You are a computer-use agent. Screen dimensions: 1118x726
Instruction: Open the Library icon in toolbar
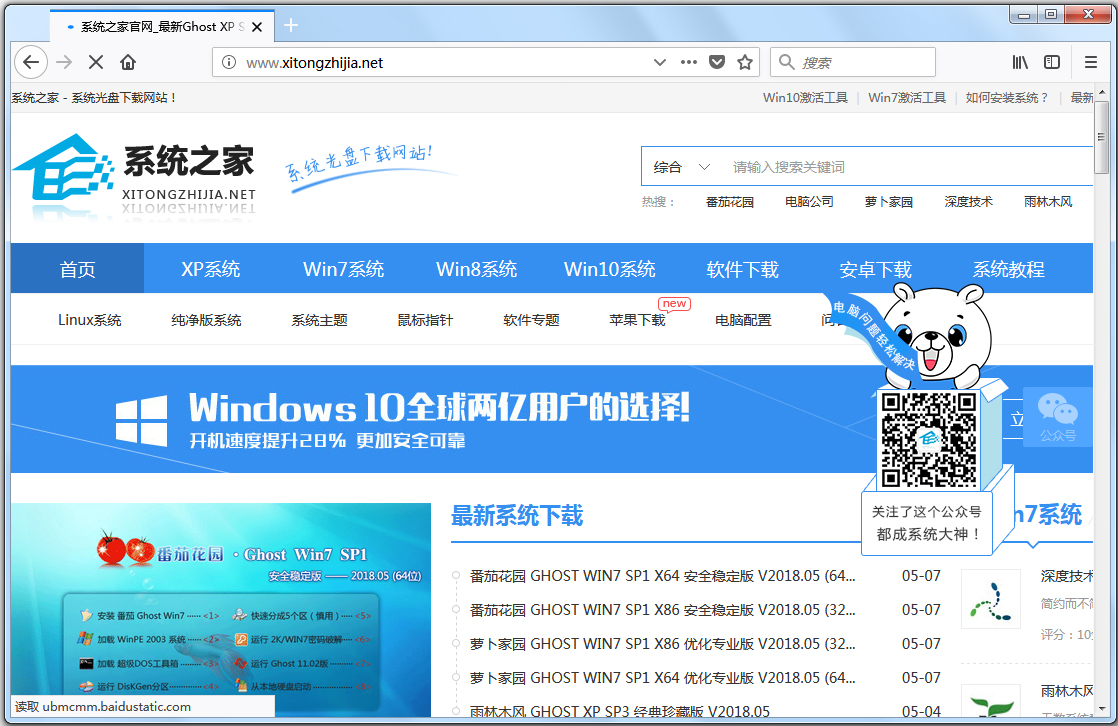tap(1020, 62)
